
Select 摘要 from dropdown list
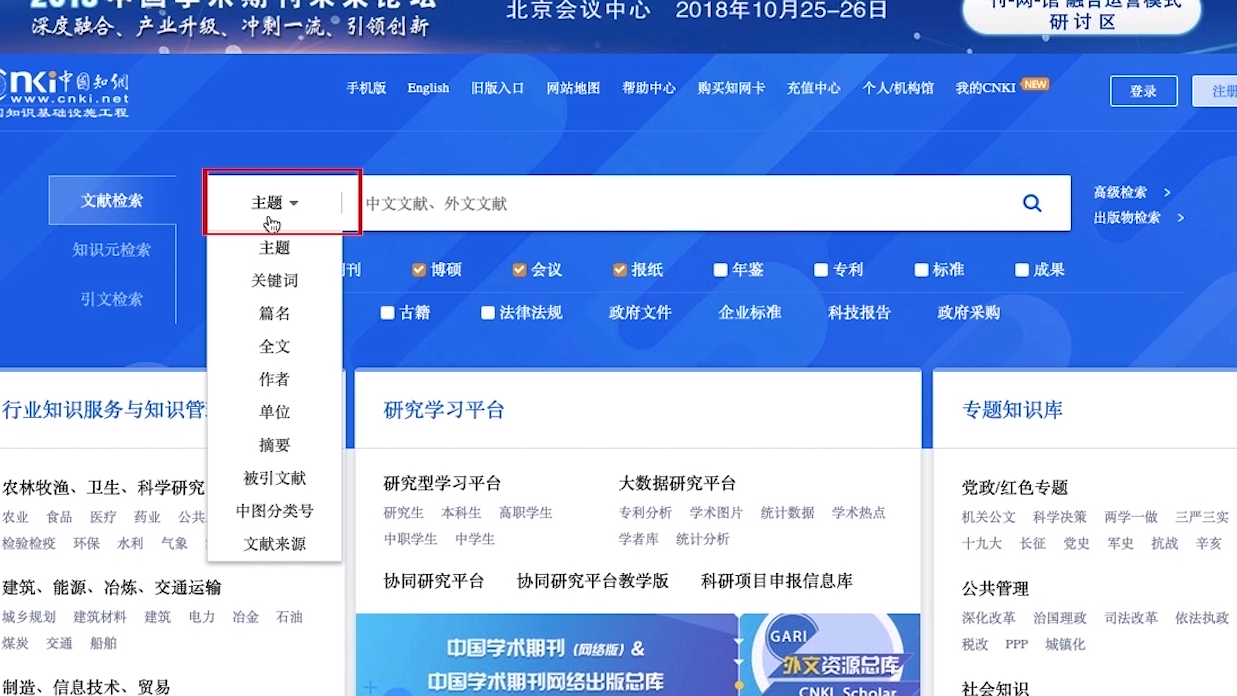click(275, 445)
